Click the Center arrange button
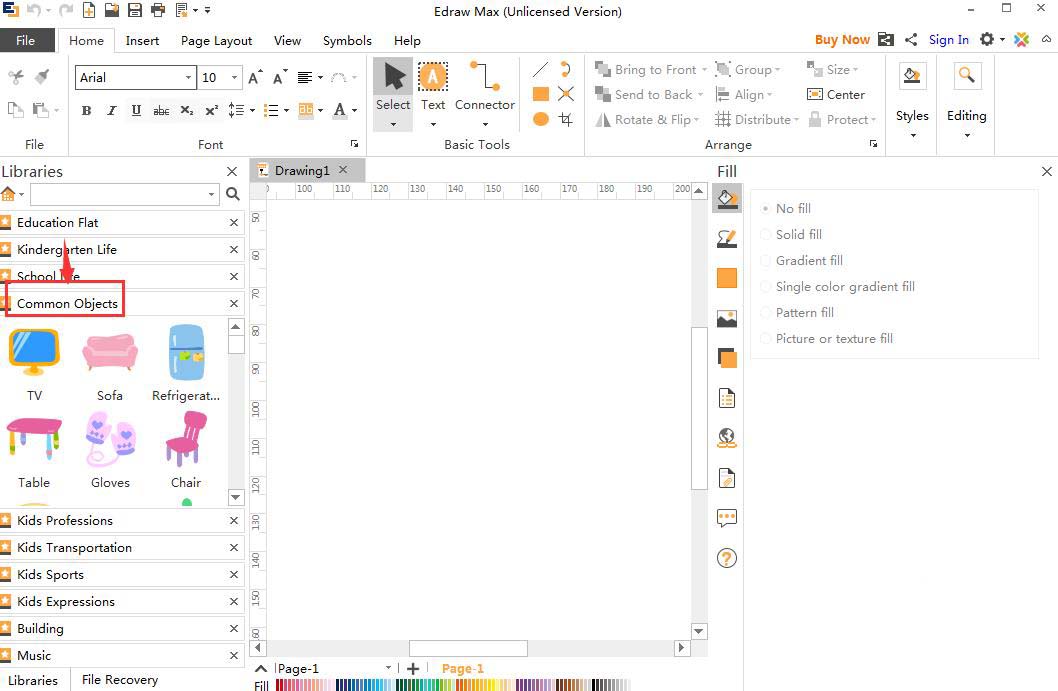Image resolution: width=1058 pixels, height=691 pixels. coord(836,94)
